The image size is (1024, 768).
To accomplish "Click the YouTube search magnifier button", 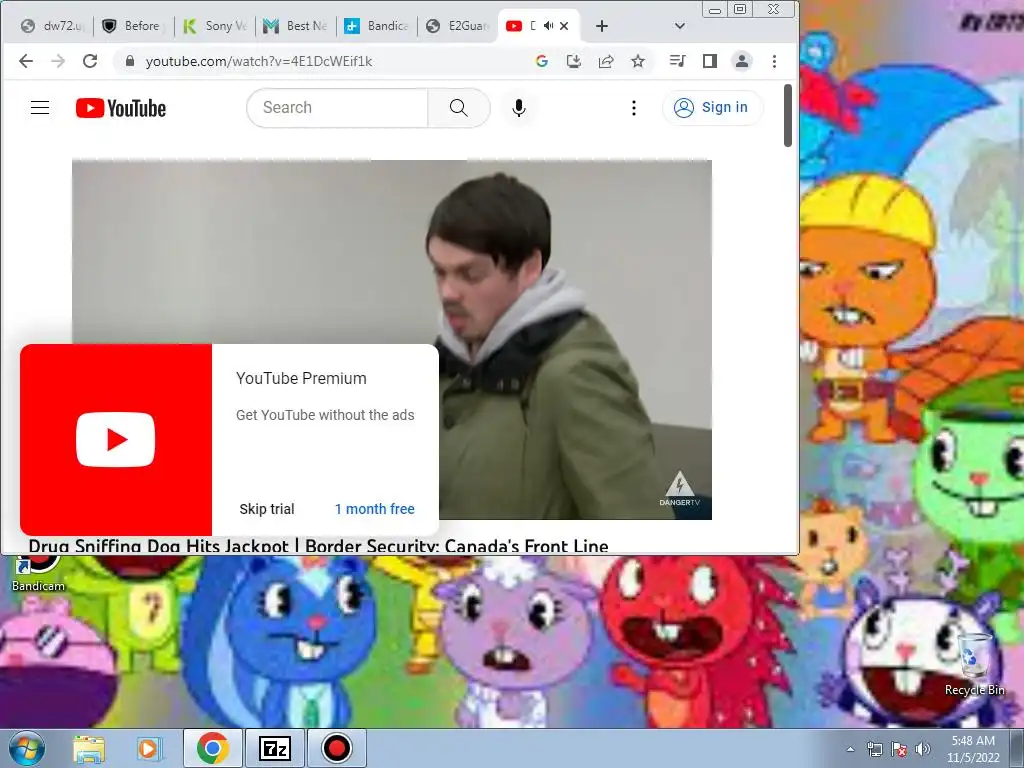I will 458,108.
